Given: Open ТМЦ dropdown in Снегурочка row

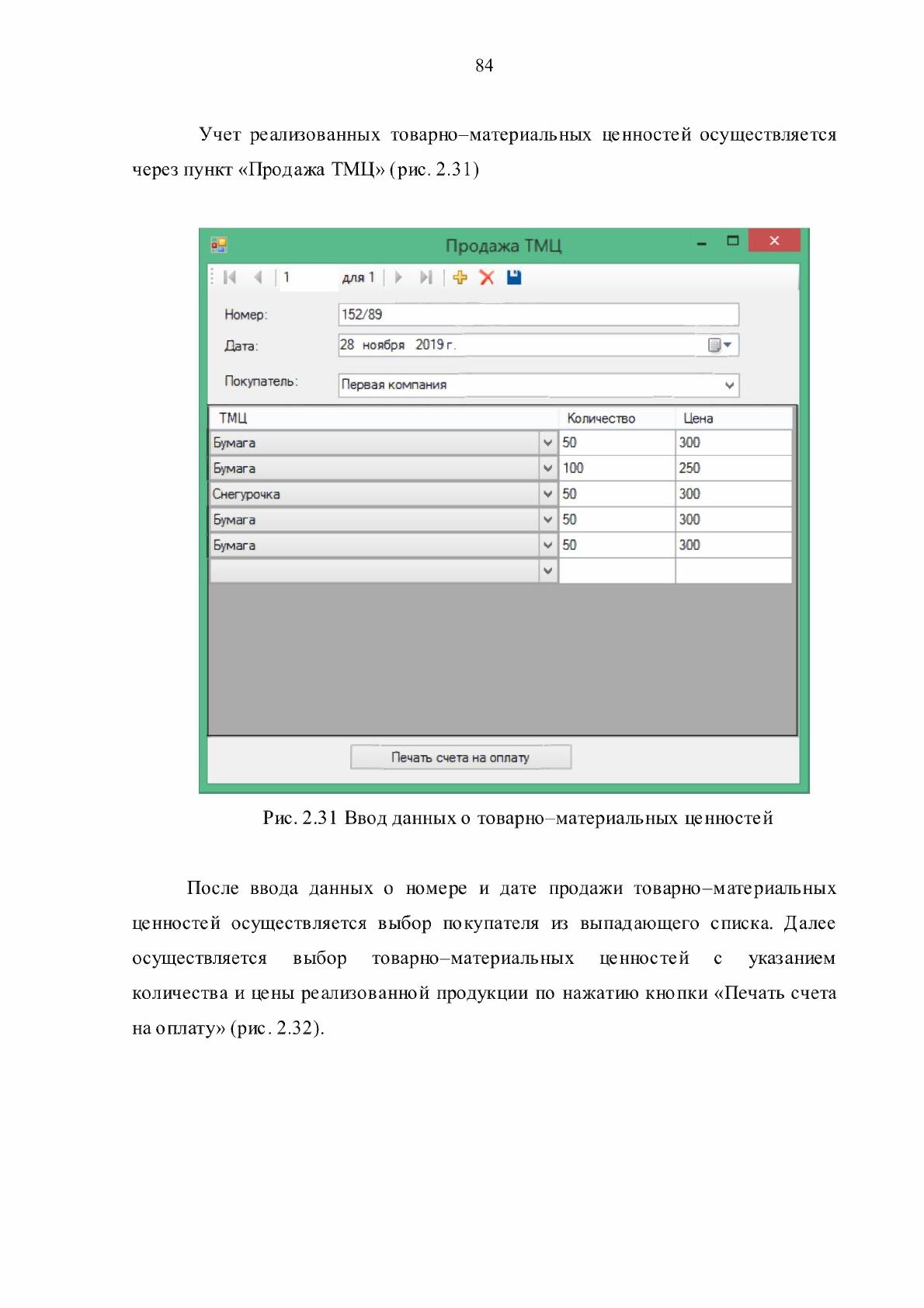Looking at the screenshot, I should pos(547,494).
